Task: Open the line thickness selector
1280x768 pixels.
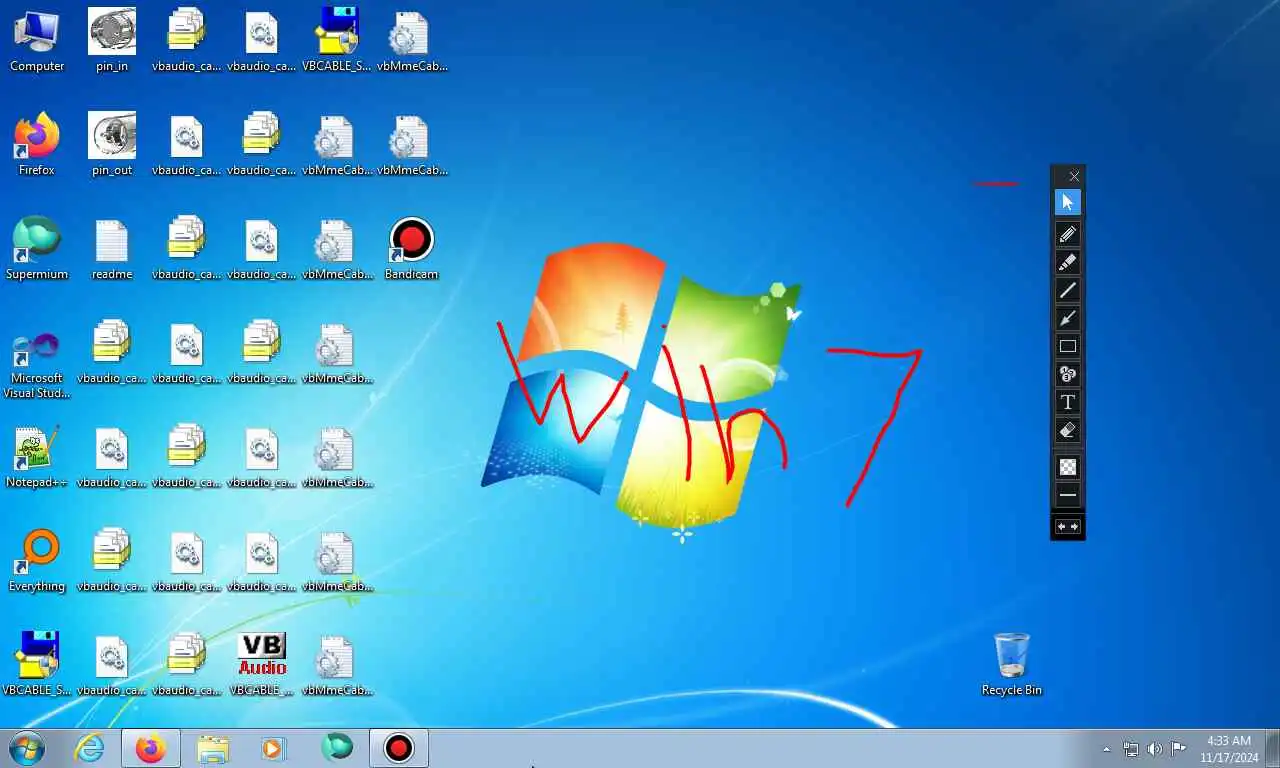Action: pyautogui.click(x=1068, y=495)
